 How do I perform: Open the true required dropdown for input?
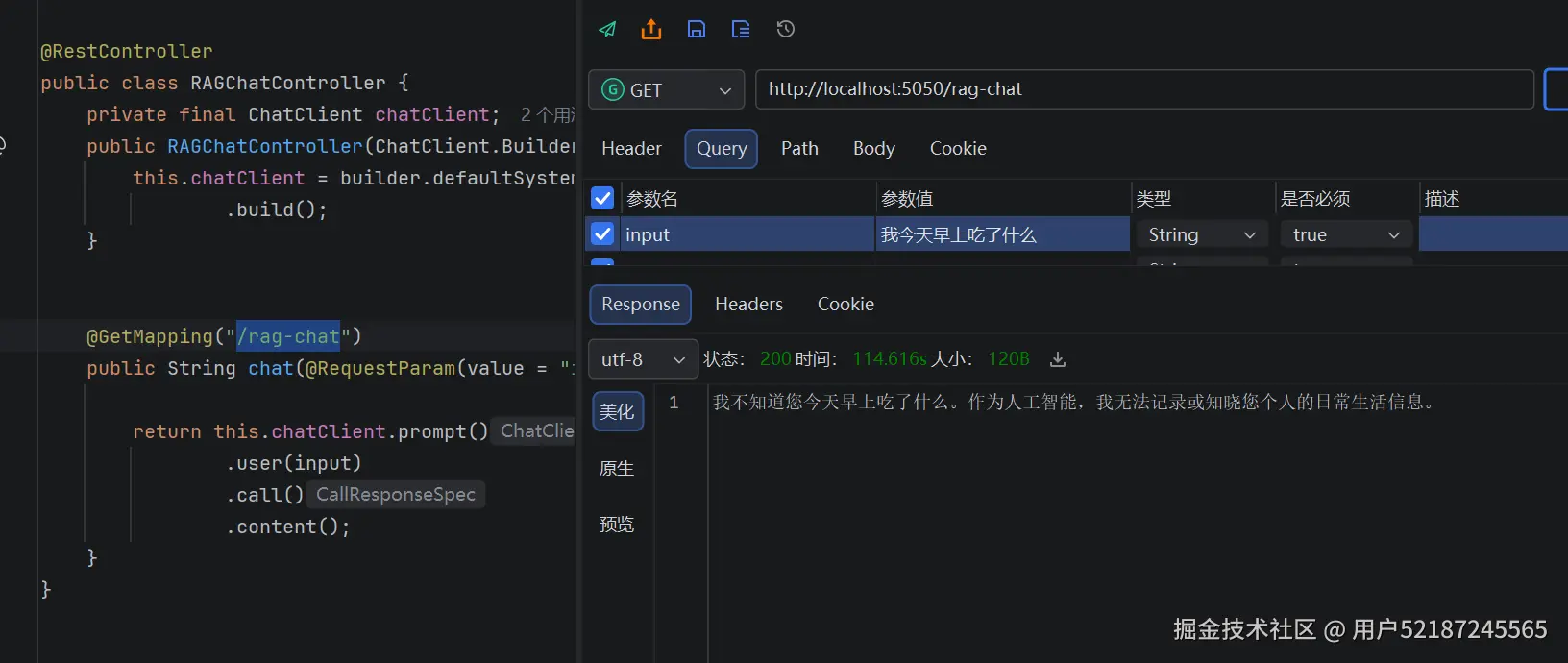[1346, 234]
